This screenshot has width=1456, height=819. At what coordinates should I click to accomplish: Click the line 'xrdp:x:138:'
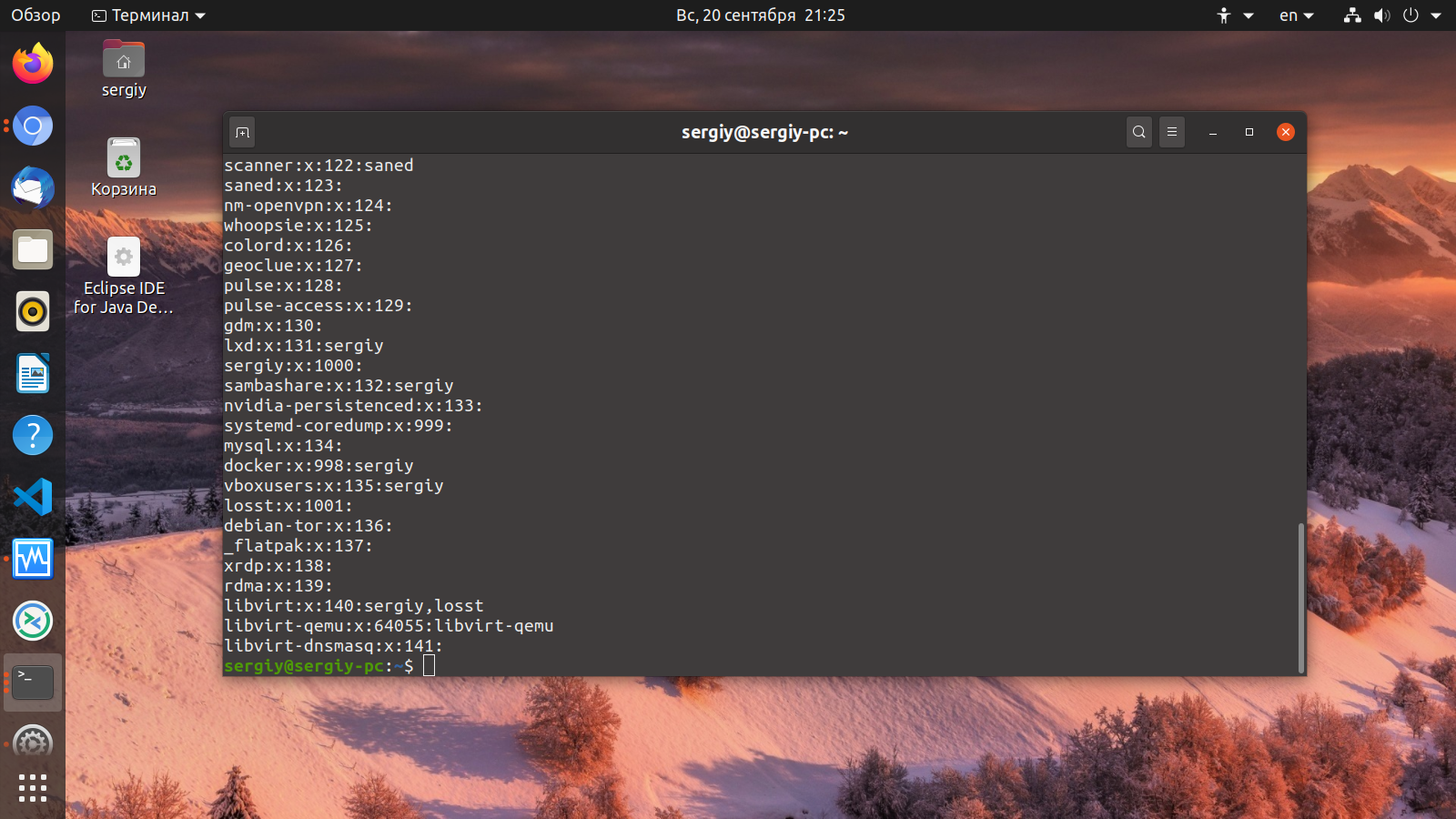pos(278,566)
